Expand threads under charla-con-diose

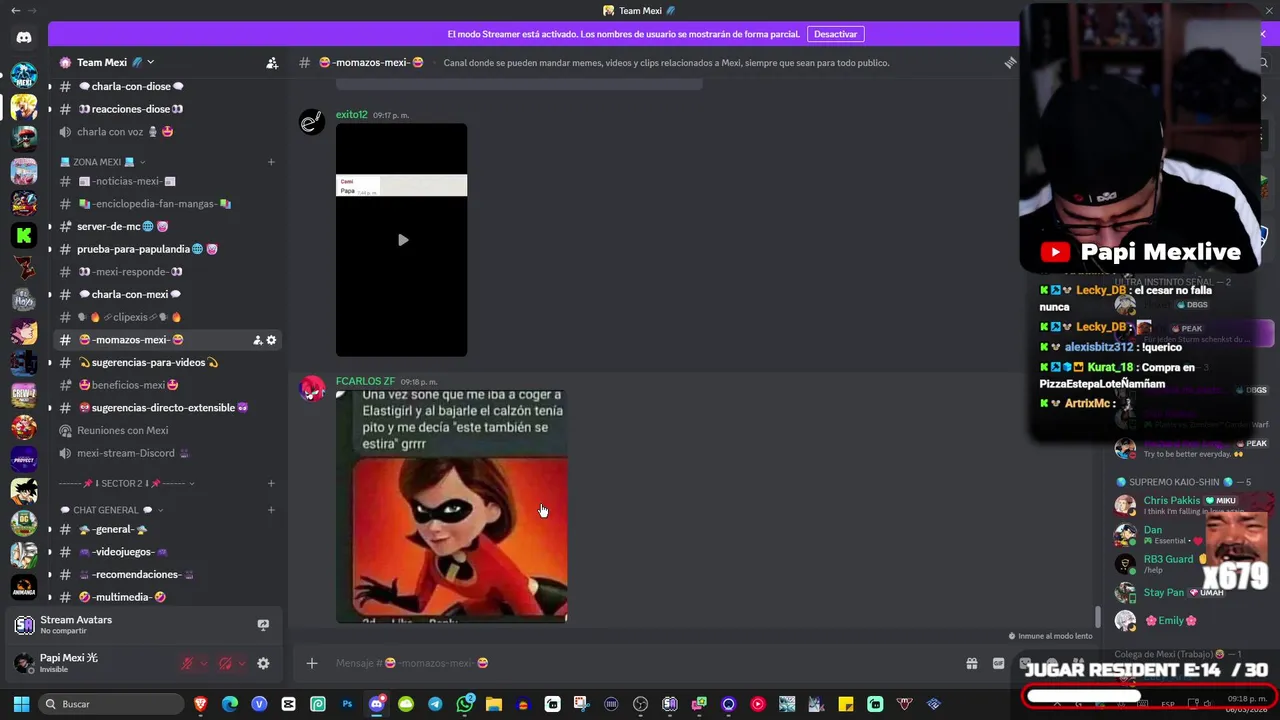[x=49, y=86]
